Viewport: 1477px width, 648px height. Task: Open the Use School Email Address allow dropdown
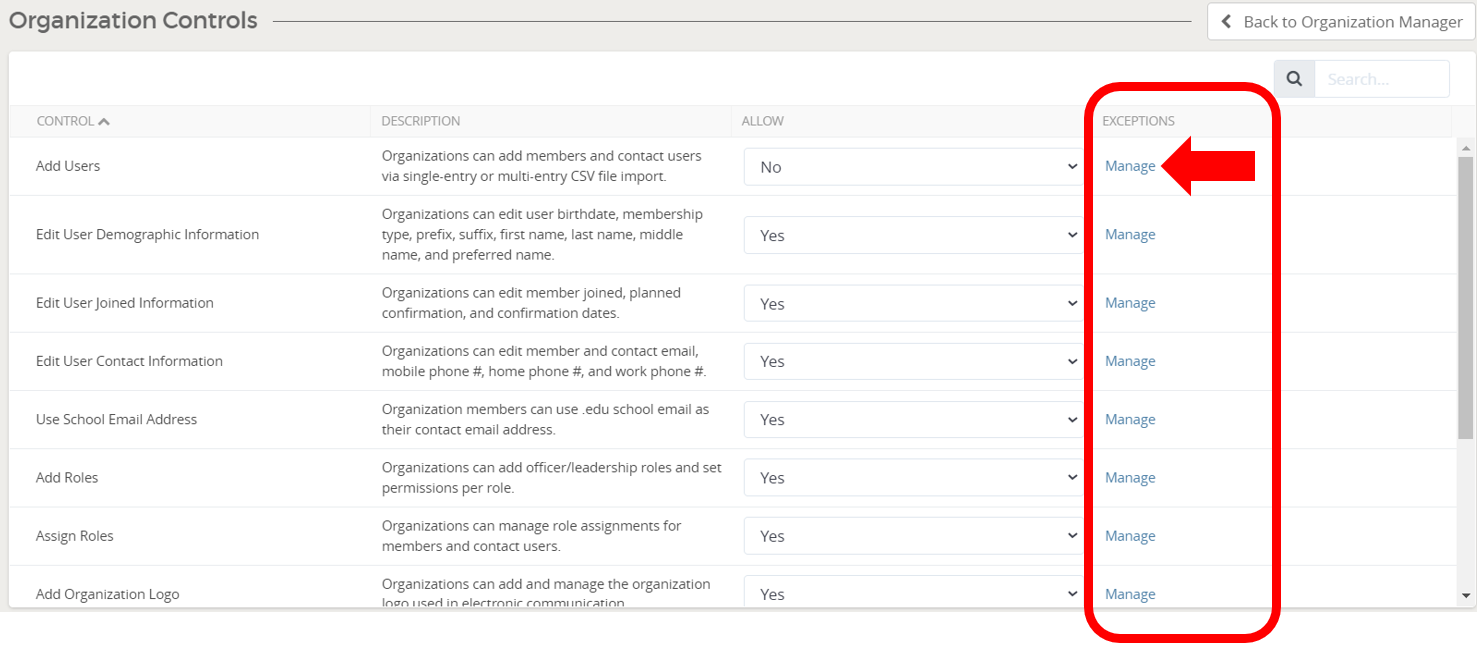[x=912, y=419]
